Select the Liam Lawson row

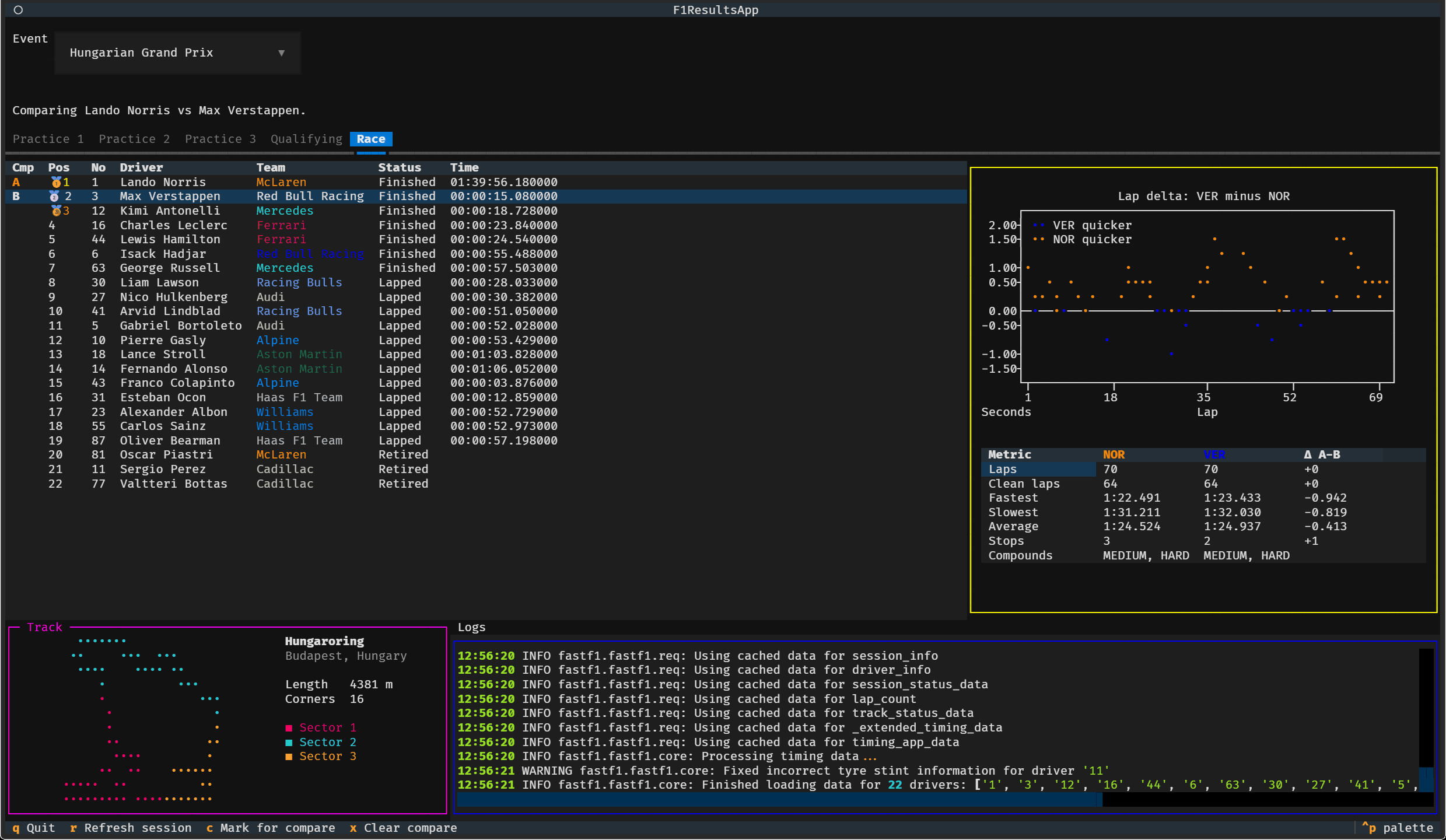[x=486, y=282]
